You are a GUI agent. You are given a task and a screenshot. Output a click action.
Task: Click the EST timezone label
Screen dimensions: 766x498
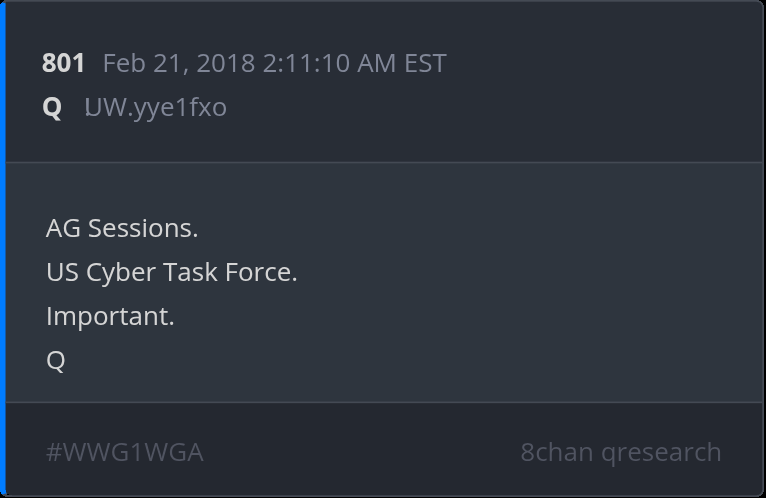pyautogui.click(x=425, y=63)
